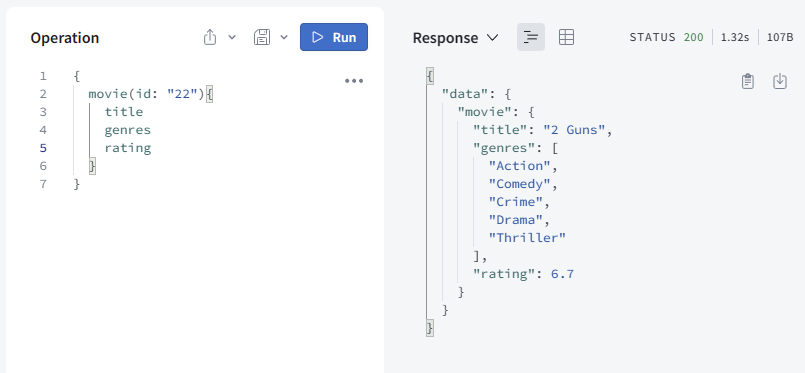The image size is (805, 373).
Task: Switch to table response view
Action: click(566, 37)
